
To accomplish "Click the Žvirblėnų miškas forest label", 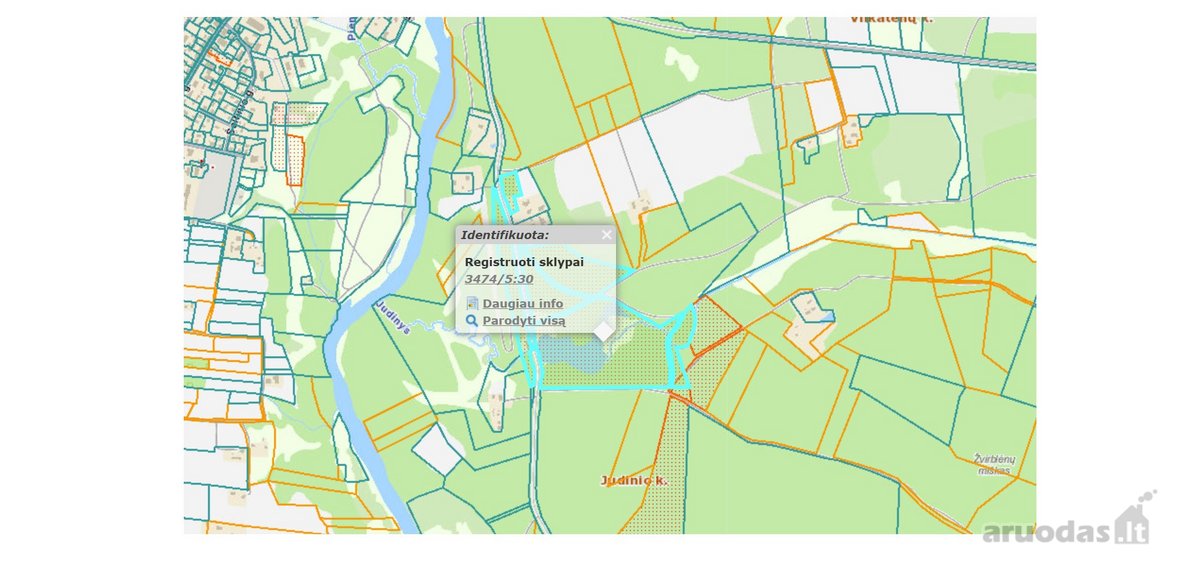I will tap(993, 464).
